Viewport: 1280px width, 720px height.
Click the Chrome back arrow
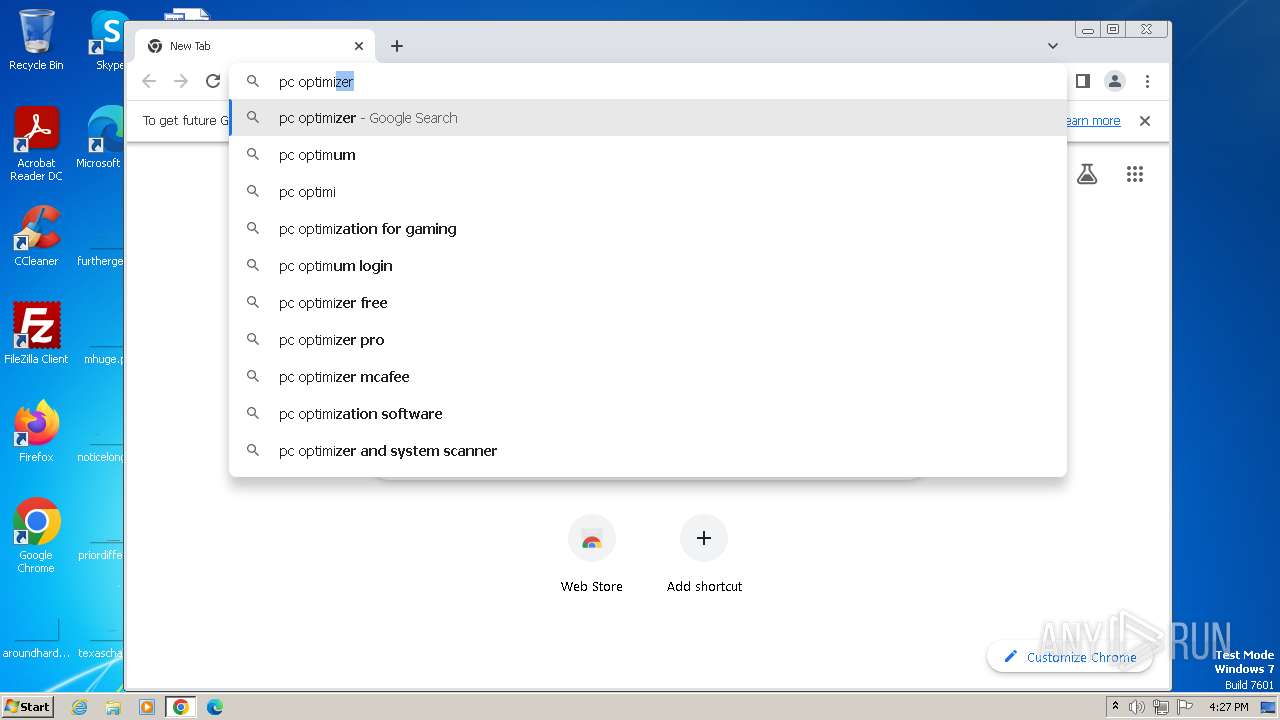click(149, 81)
